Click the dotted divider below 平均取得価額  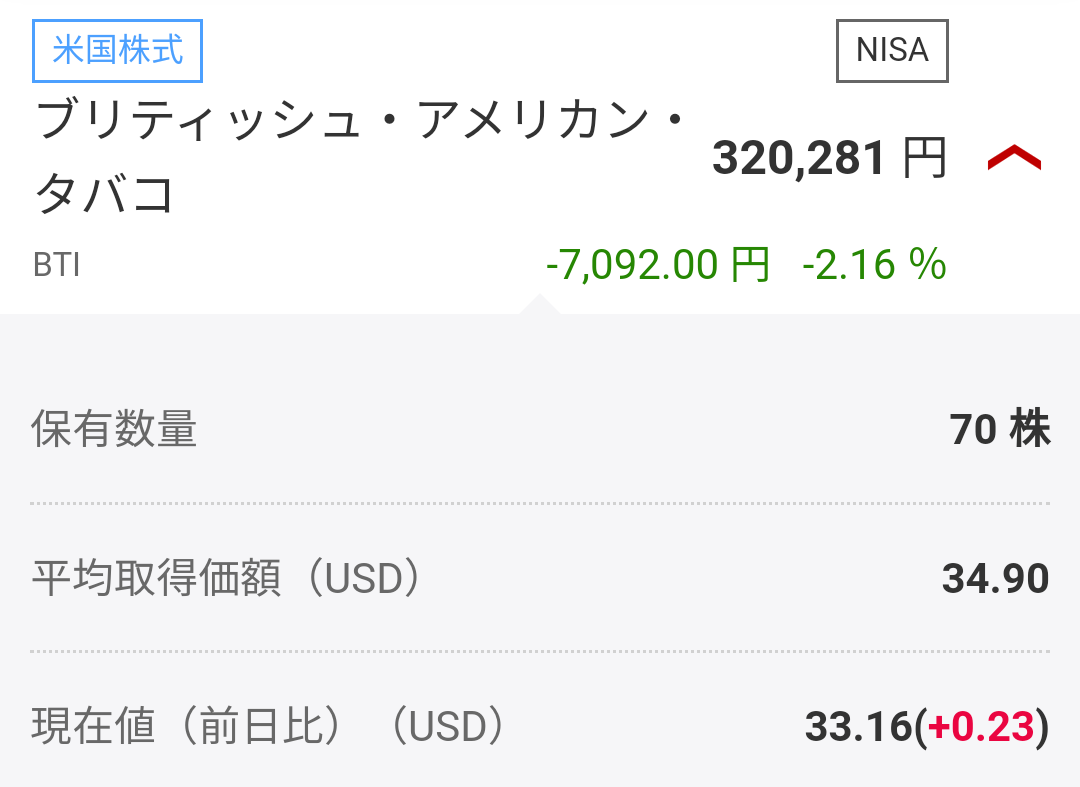(x=540, y=651)
